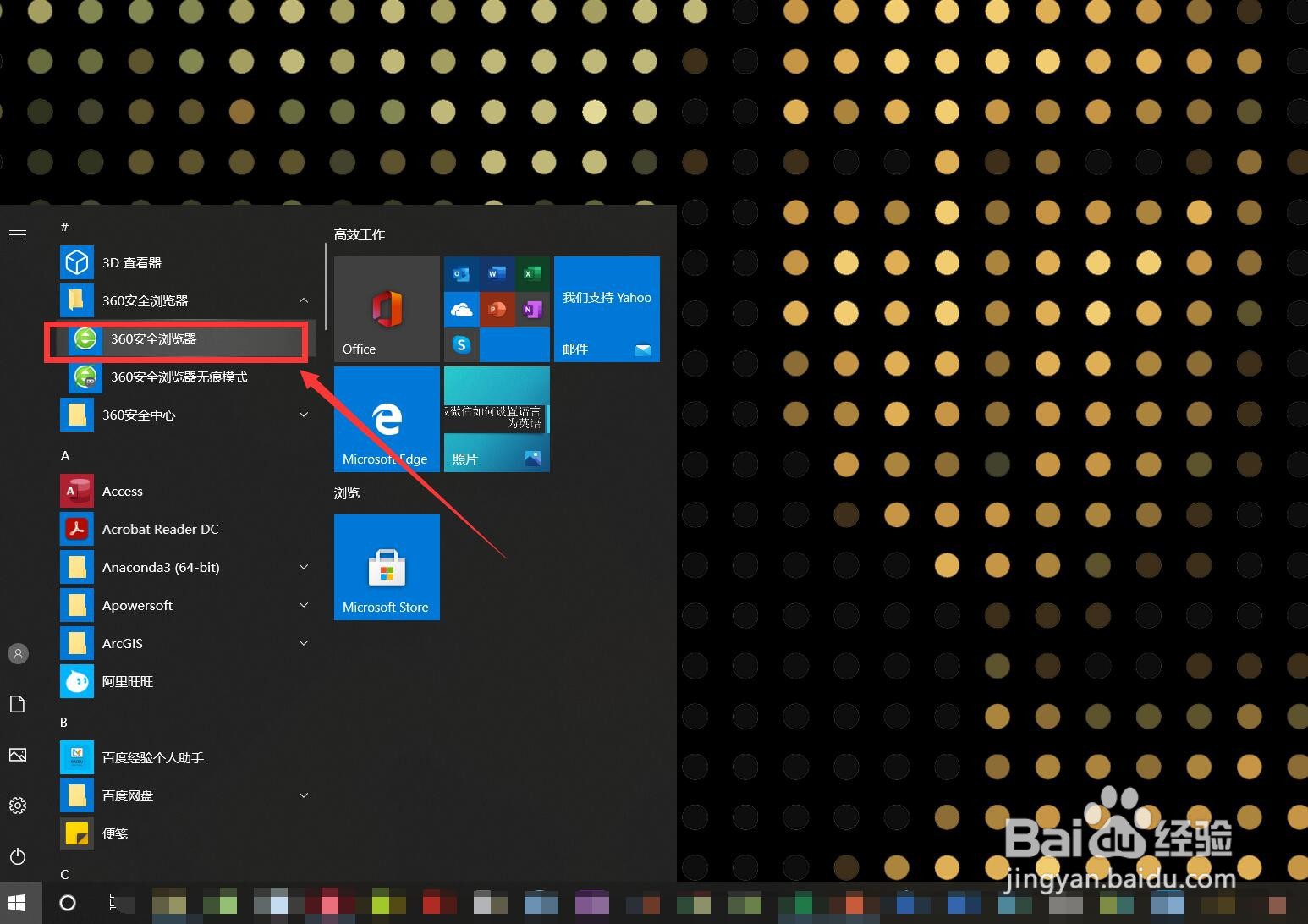Viewport: 1308px width, 924px height.
Task: Open the OneNote icon in tile group
Action: pyautogui.click(x=532, y=310)
